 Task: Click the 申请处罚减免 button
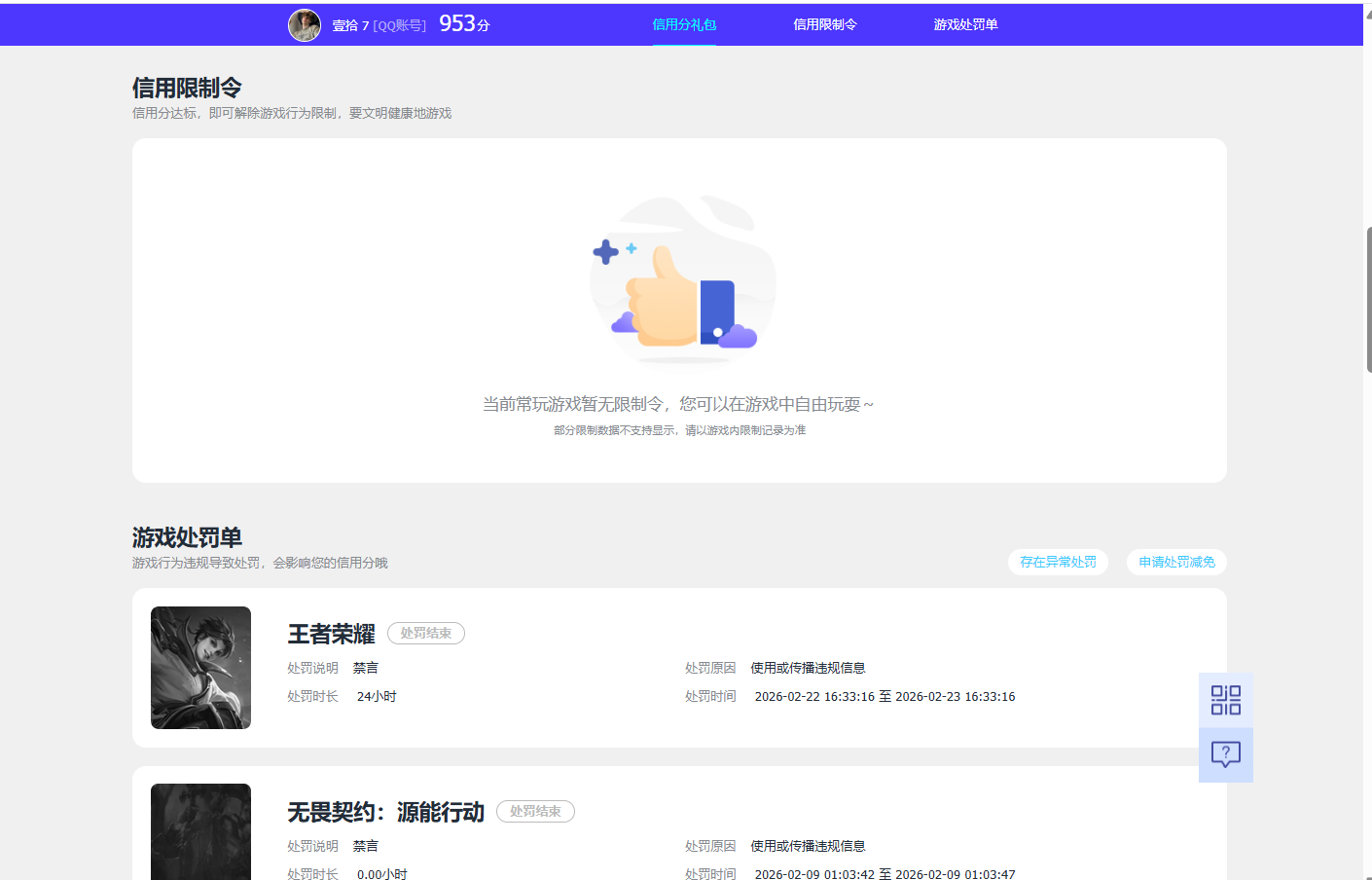(1175, 562)
